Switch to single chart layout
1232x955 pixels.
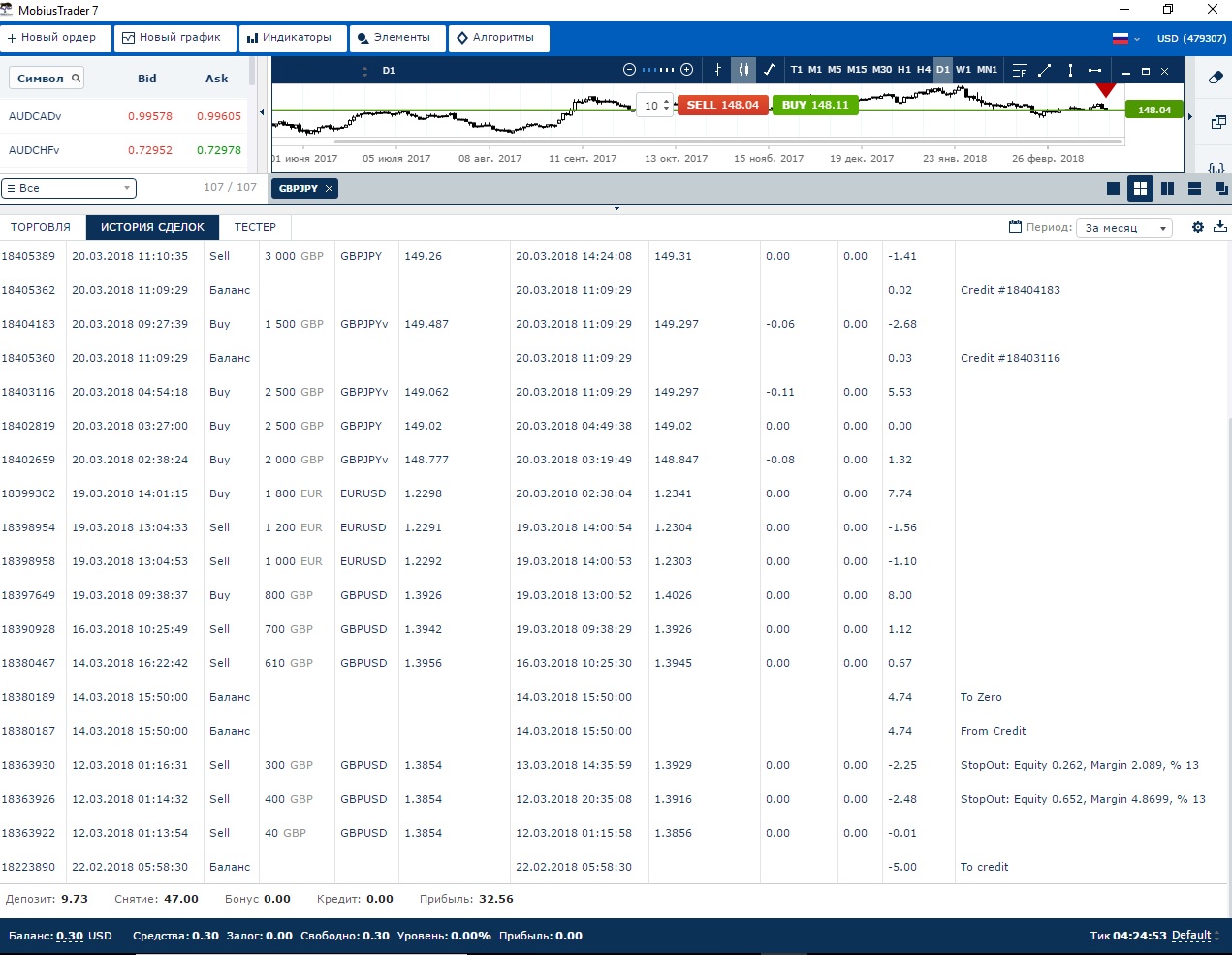[1113, 189]
